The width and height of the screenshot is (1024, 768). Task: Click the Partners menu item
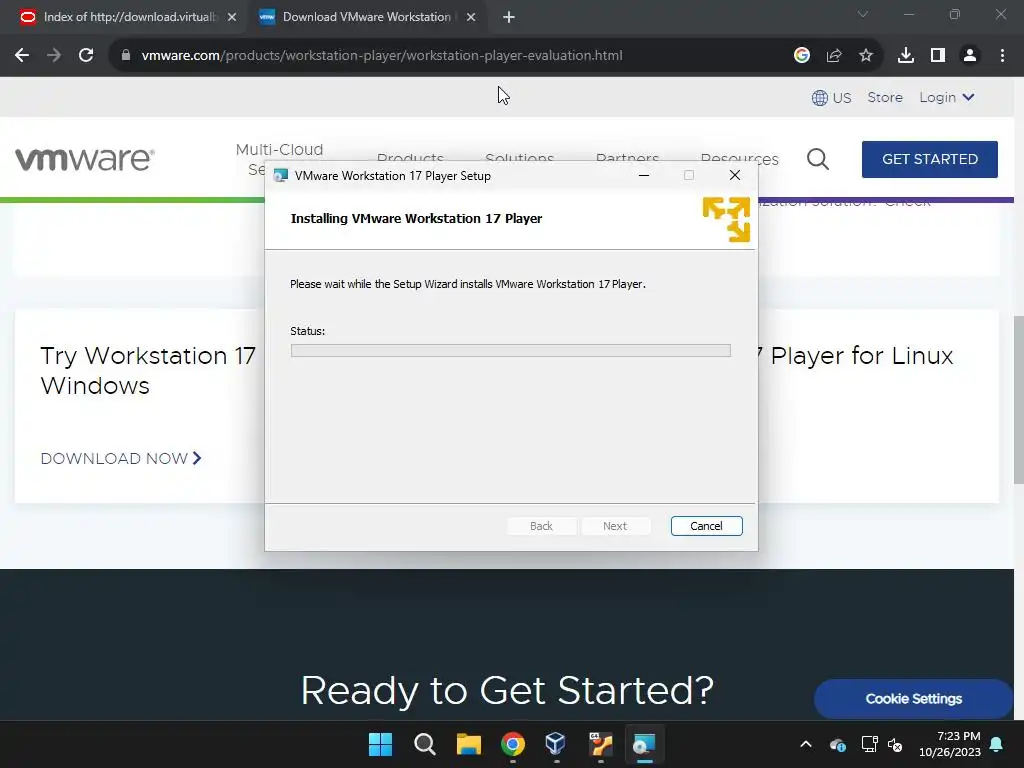pos(627,157)
